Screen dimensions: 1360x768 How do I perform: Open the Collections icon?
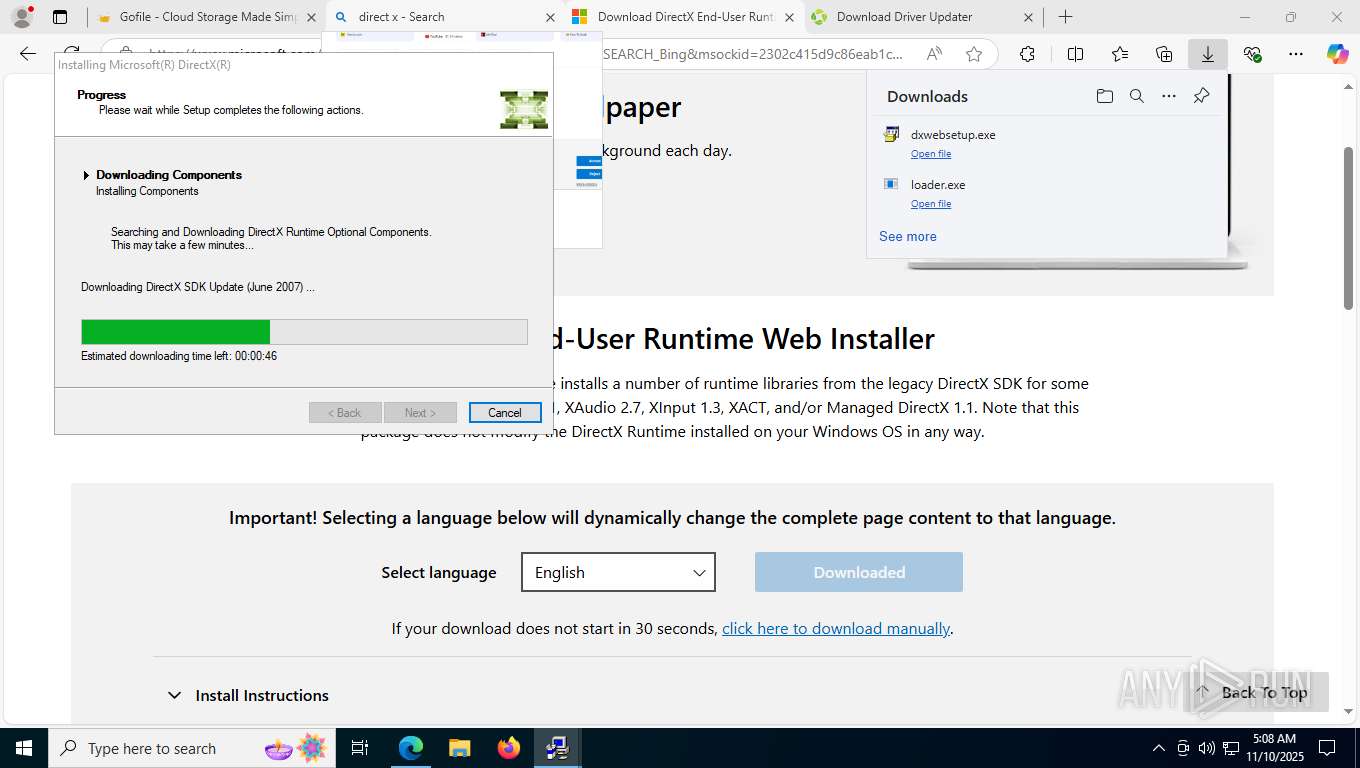click(1164, 54)
